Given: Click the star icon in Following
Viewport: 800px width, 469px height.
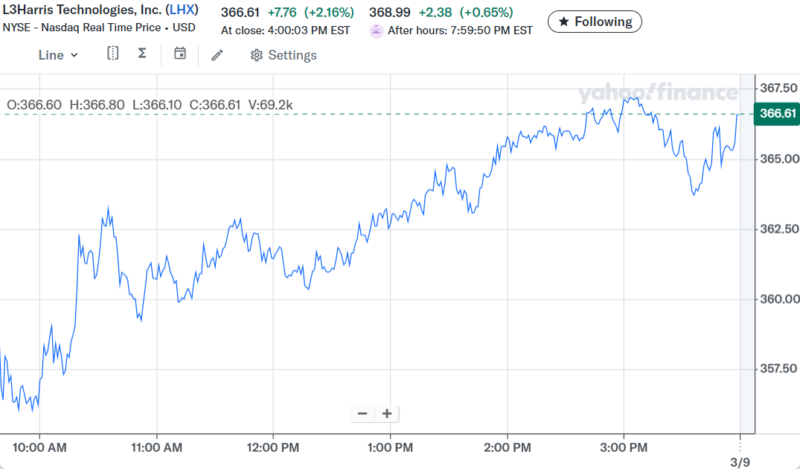Looking at the screenshot, I should click(x=564, y=21).
